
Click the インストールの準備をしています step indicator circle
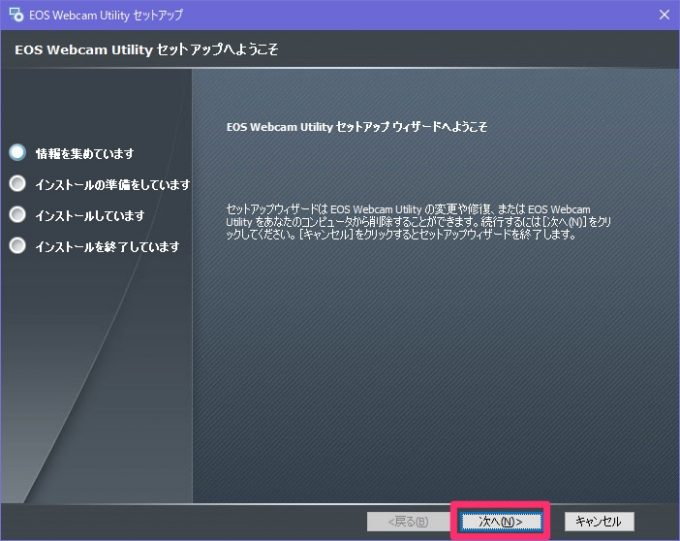18,184
